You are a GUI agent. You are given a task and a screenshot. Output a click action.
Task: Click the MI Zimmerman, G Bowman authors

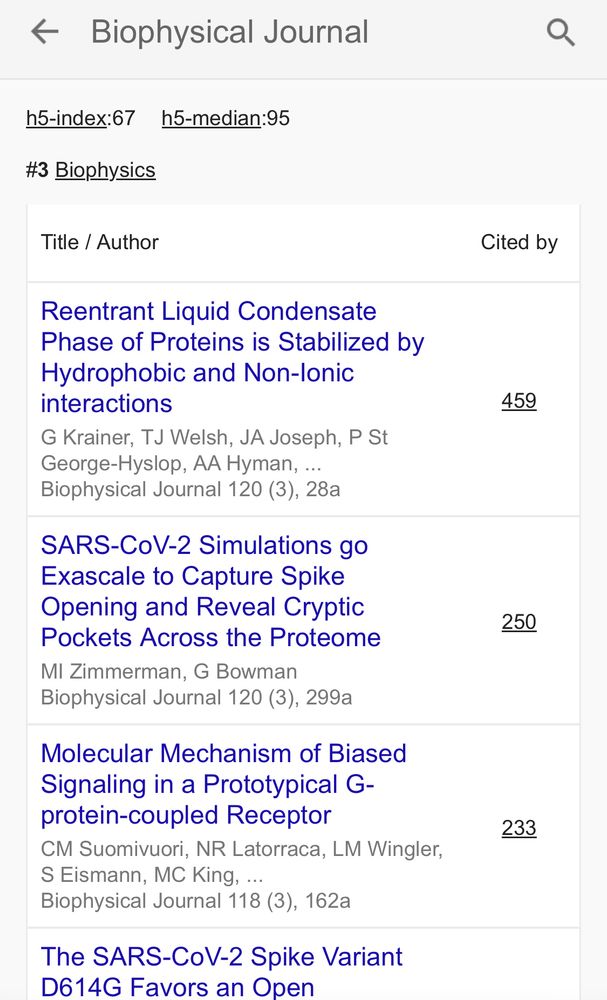pos(169,672)
